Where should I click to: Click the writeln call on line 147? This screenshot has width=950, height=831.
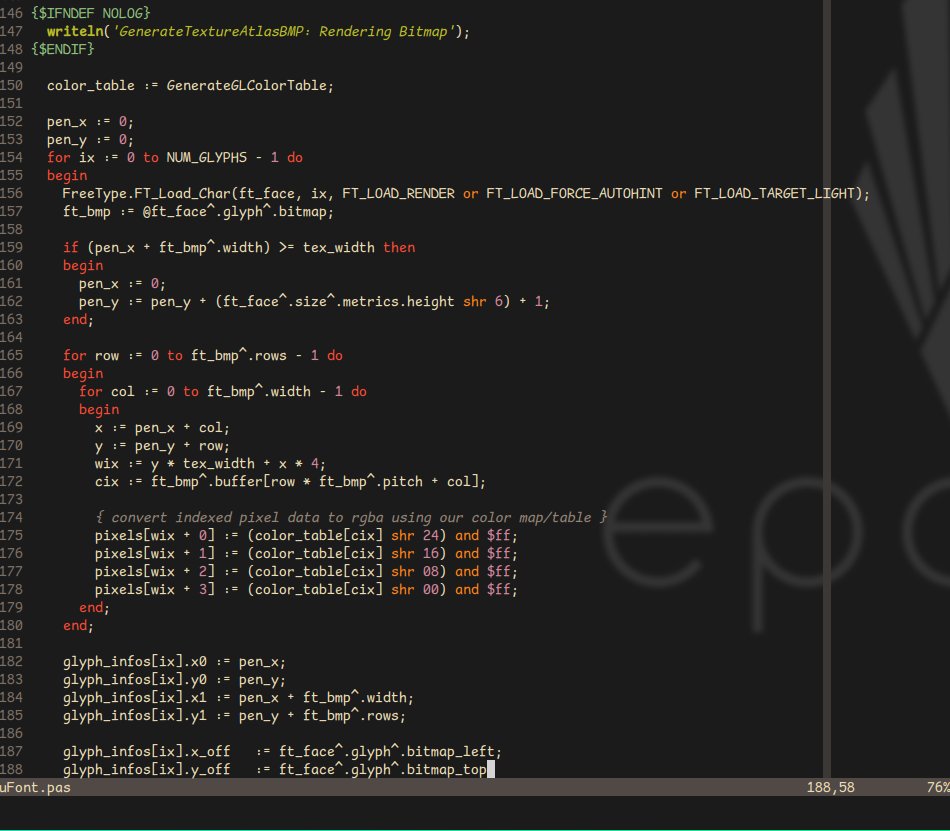pos(258,31)
